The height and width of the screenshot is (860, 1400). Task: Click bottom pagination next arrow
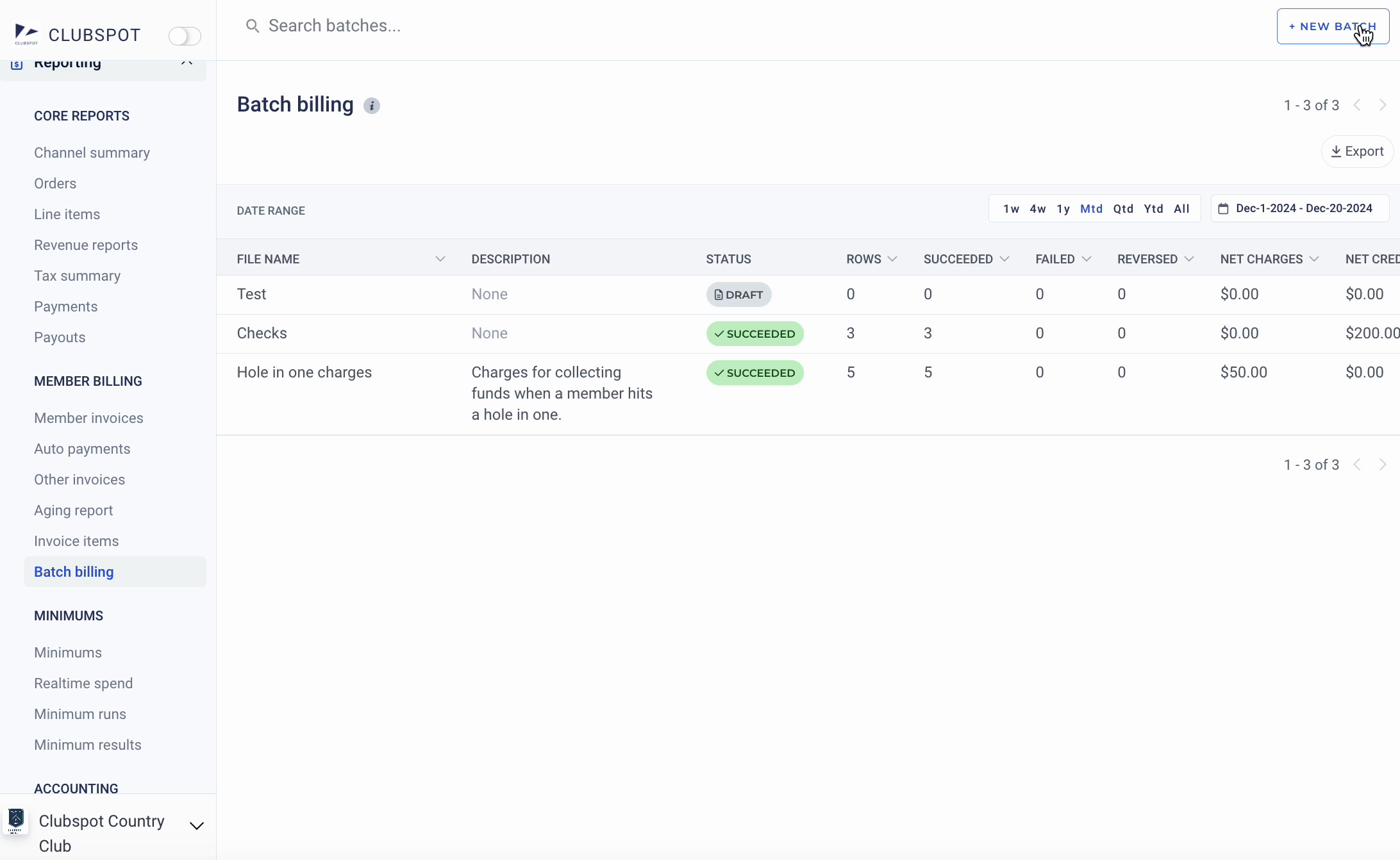point(1383,465)
